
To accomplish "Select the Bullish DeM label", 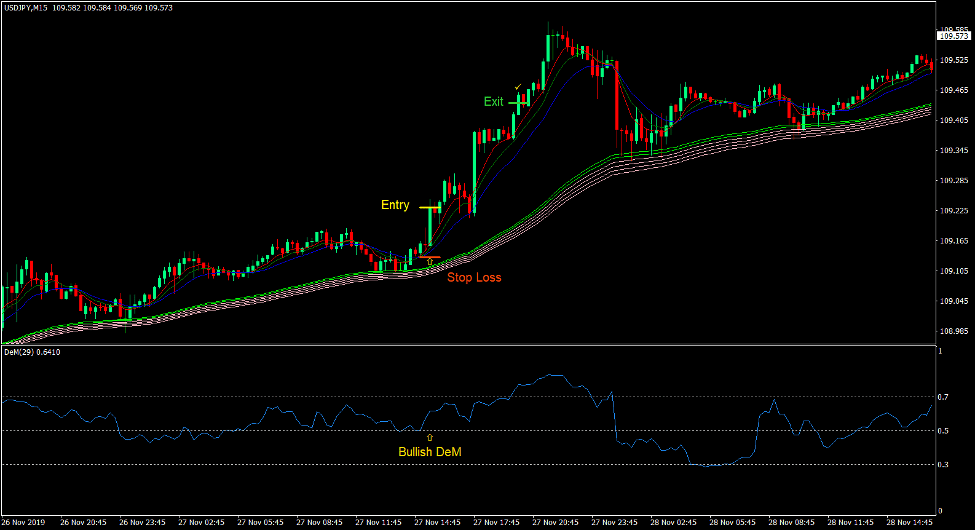I will (430, 452).
